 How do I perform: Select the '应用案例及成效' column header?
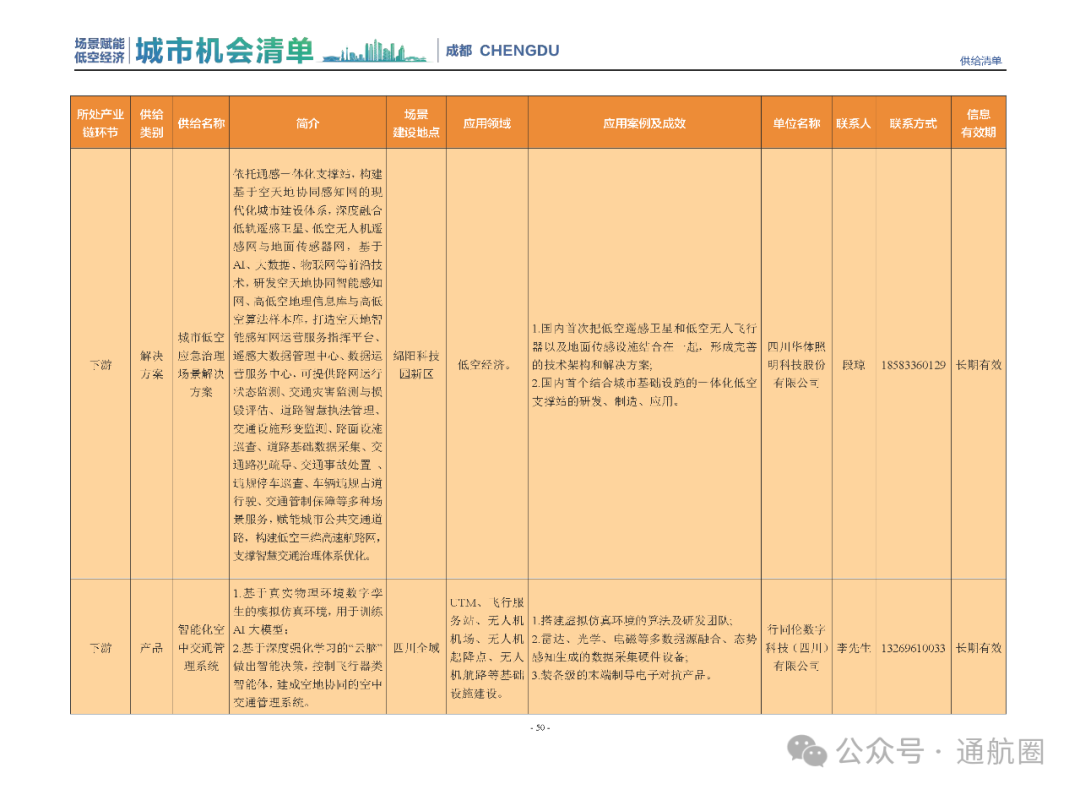click(644, 123)
